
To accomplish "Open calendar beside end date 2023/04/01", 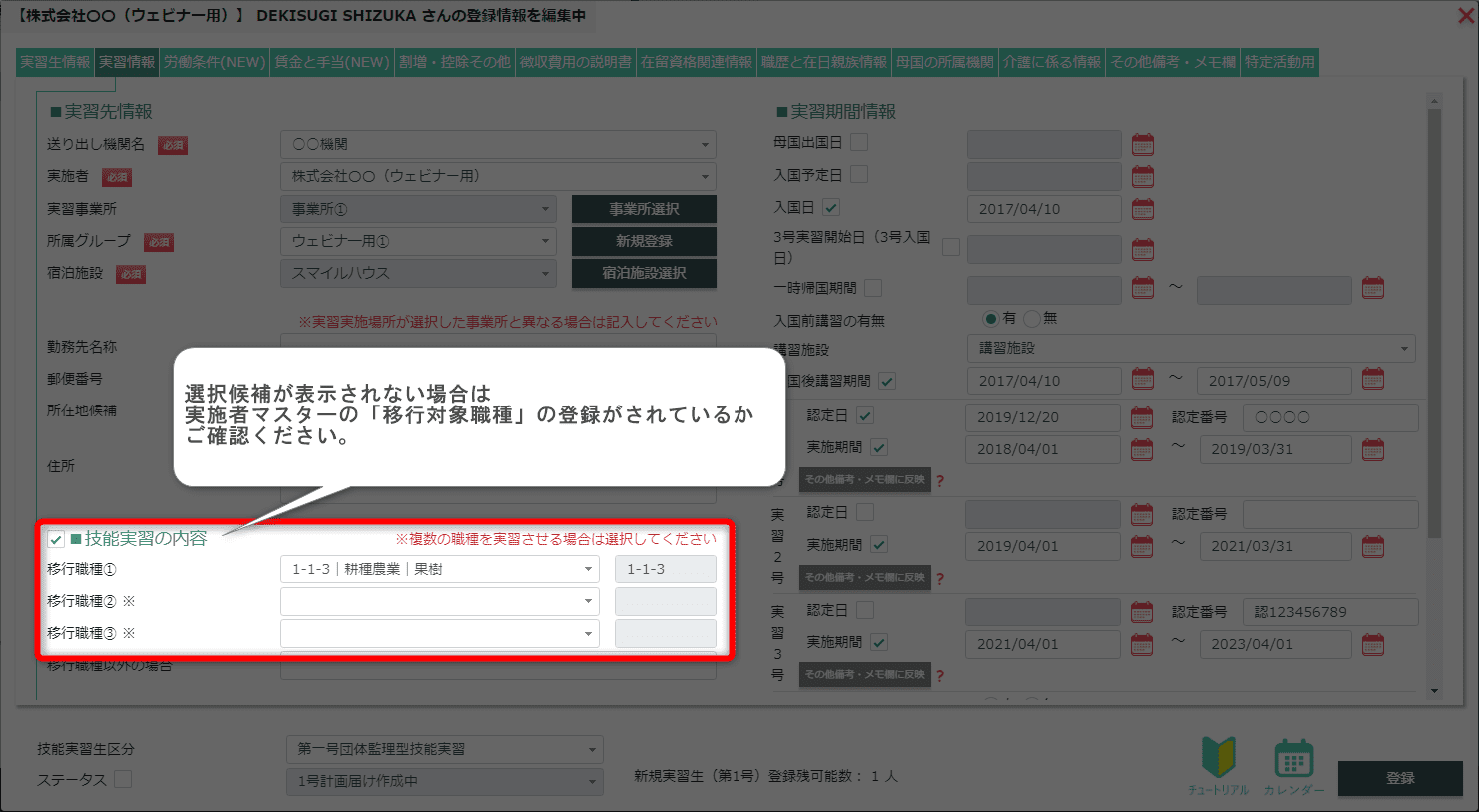I will [1373, 643].
